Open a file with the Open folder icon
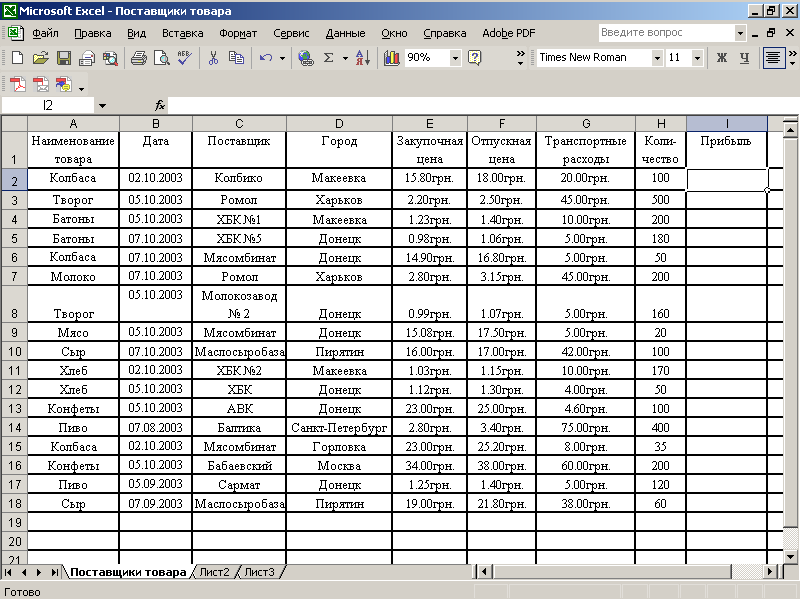 point(40,58)
